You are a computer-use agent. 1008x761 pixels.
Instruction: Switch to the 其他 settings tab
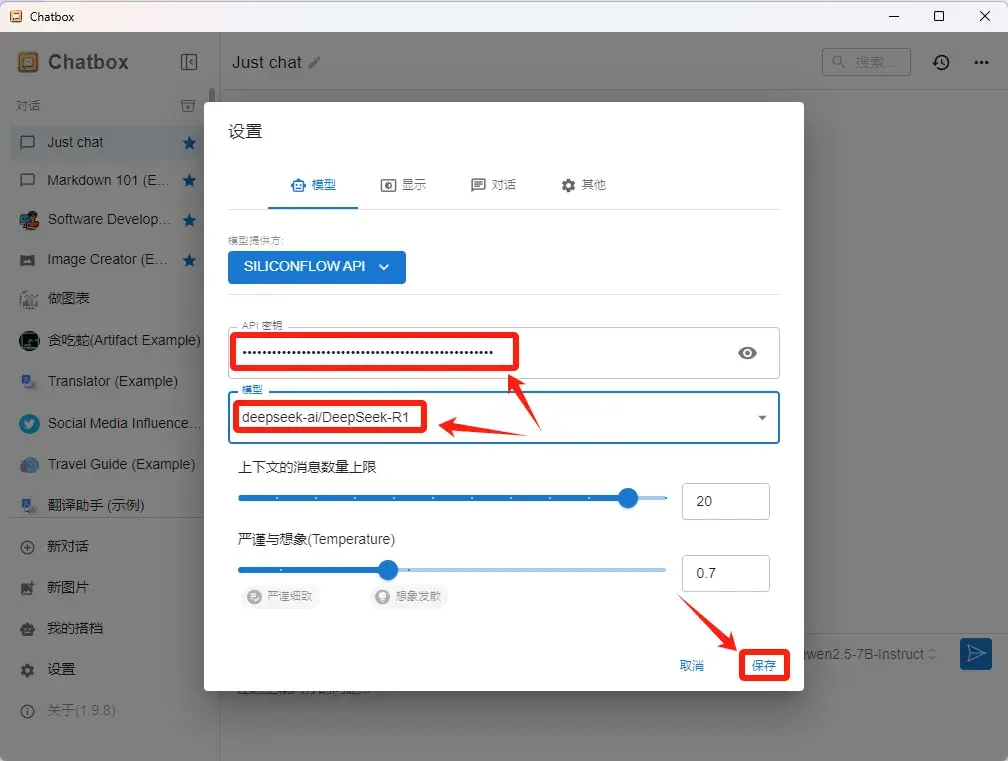pyautogui.click(x=583, y=185)
